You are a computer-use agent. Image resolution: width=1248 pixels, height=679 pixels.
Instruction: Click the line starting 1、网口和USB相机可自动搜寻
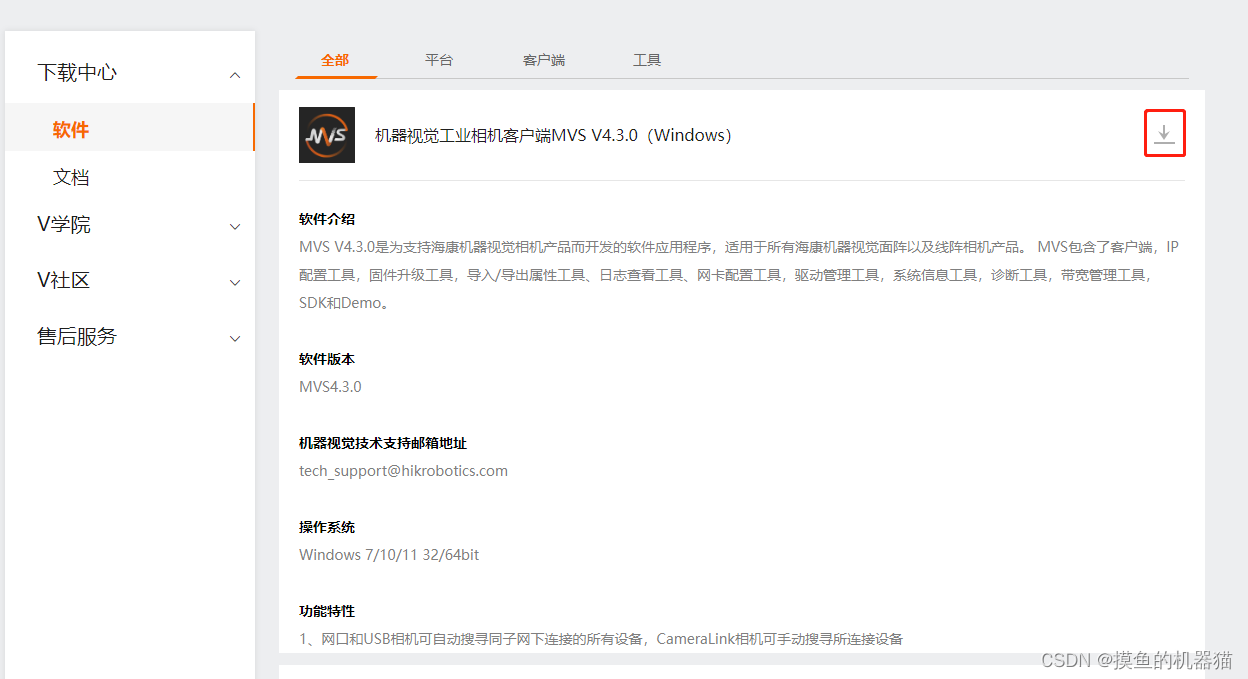[x=601, y=638]
